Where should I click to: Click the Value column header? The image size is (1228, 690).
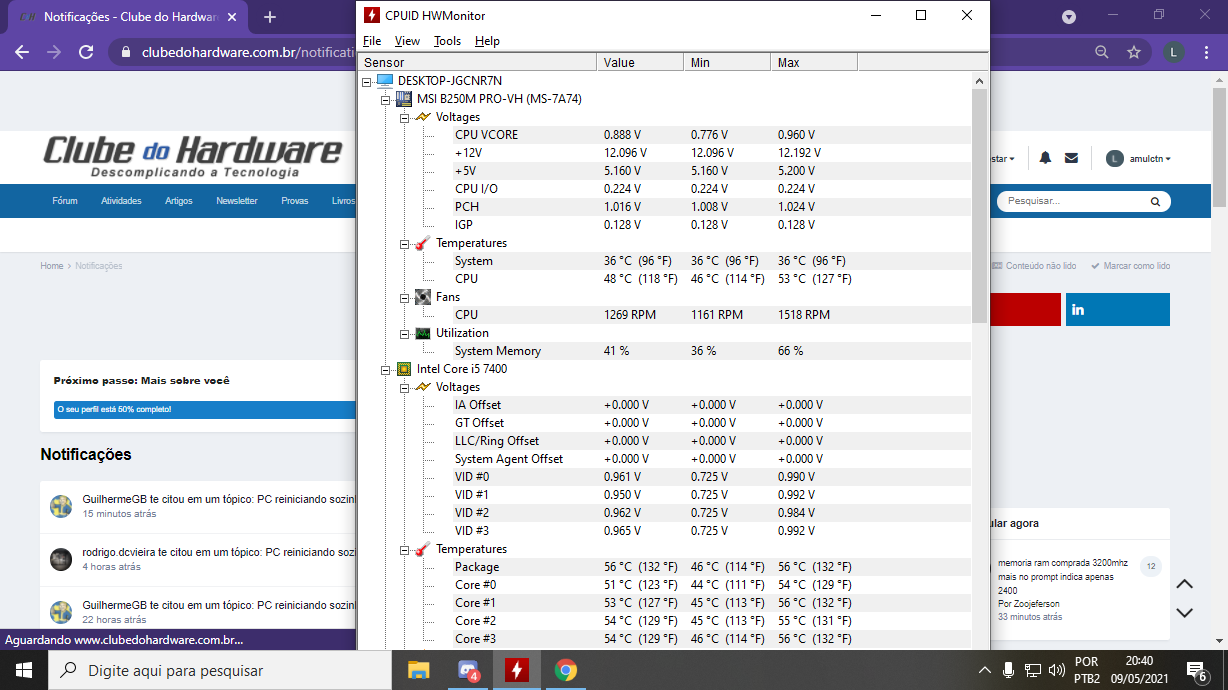pyautogui.click(x=641, y=63)
